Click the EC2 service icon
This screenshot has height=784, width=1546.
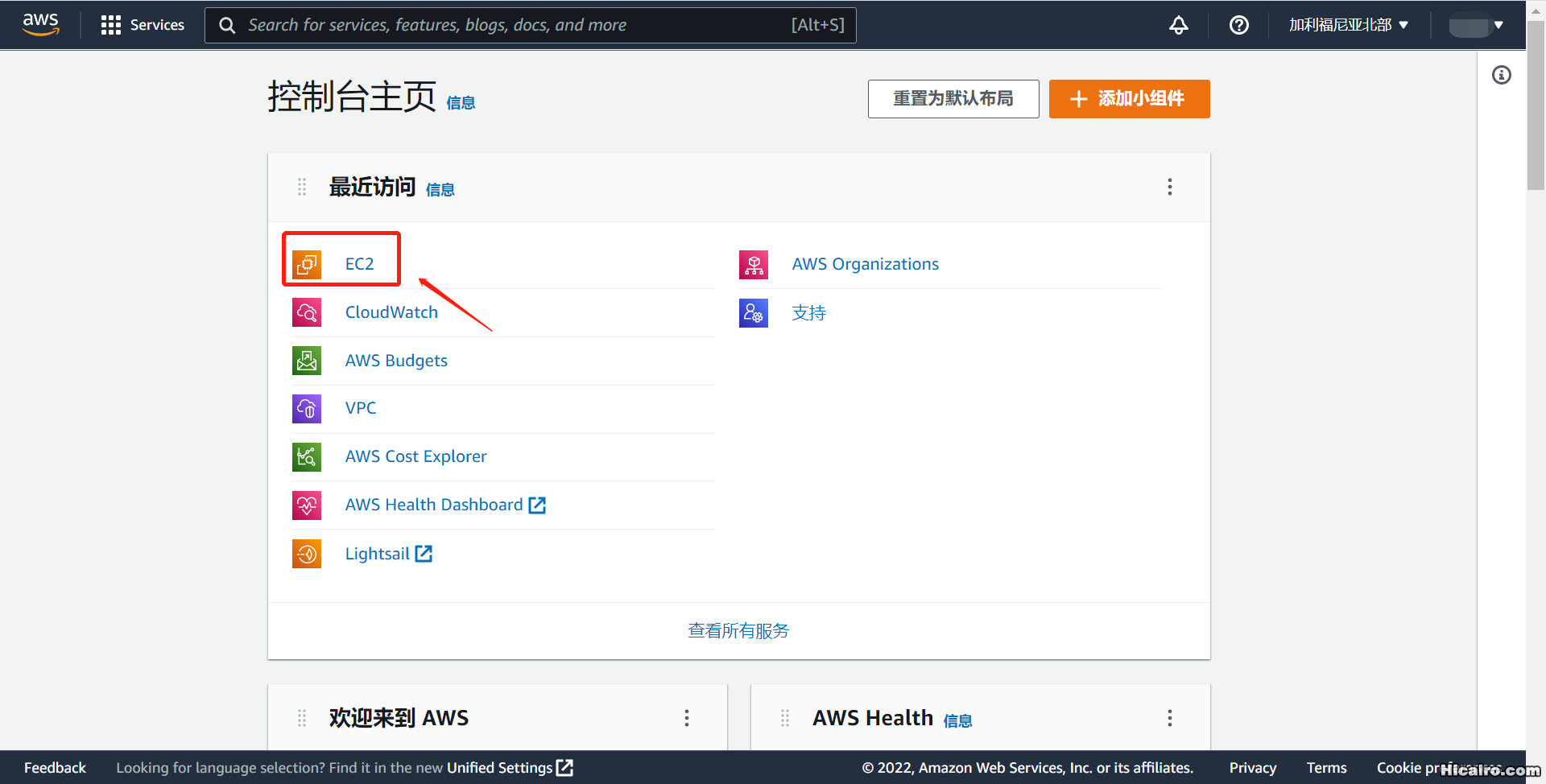[x=307, y=264]
